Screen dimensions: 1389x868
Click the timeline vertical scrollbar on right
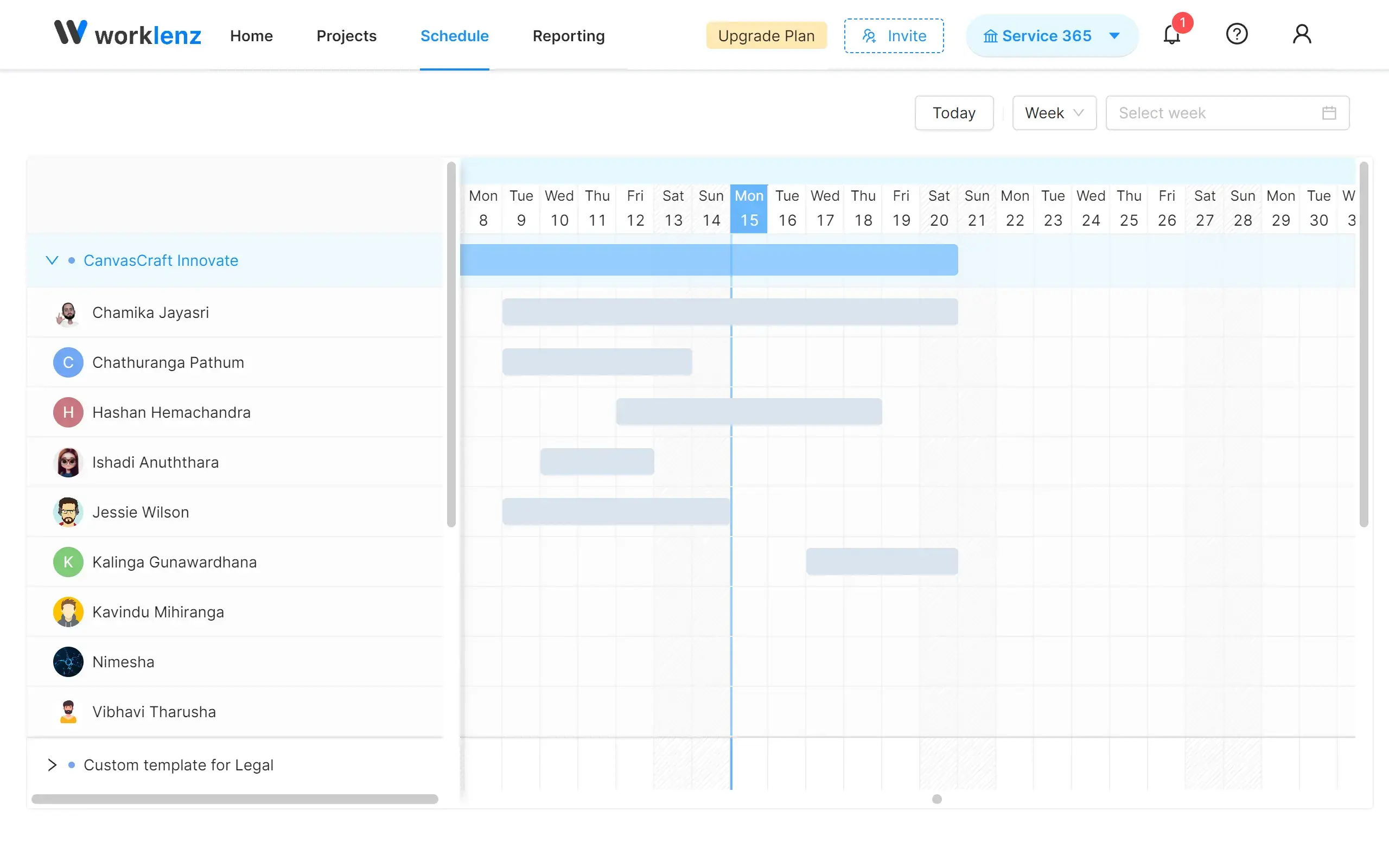tap(1363, 344)
